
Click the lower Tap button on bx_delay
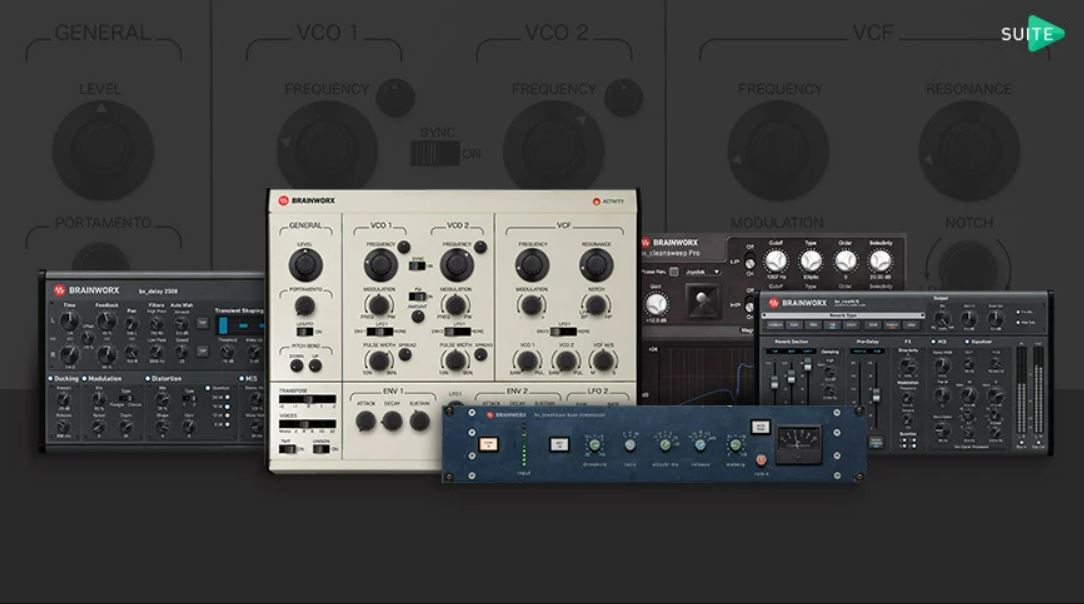point(202,351)
